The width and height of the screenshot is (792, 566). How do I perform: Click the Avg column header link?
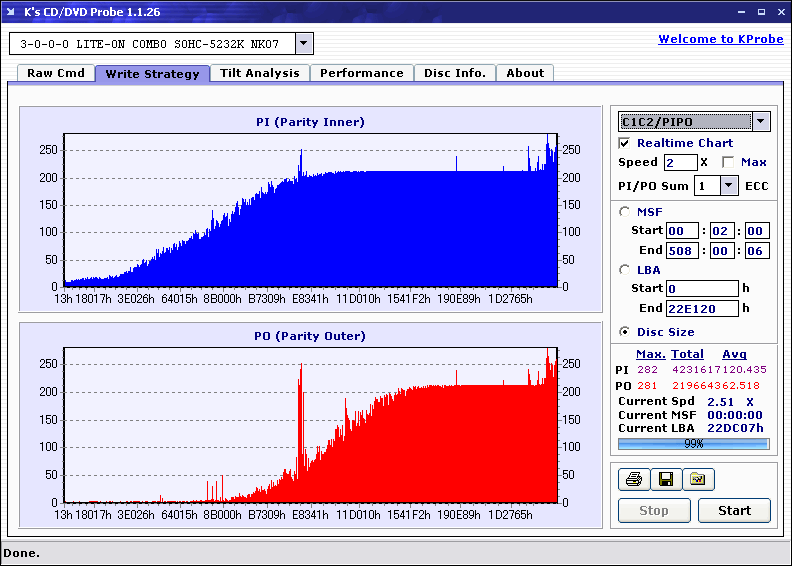click(734, 354)
